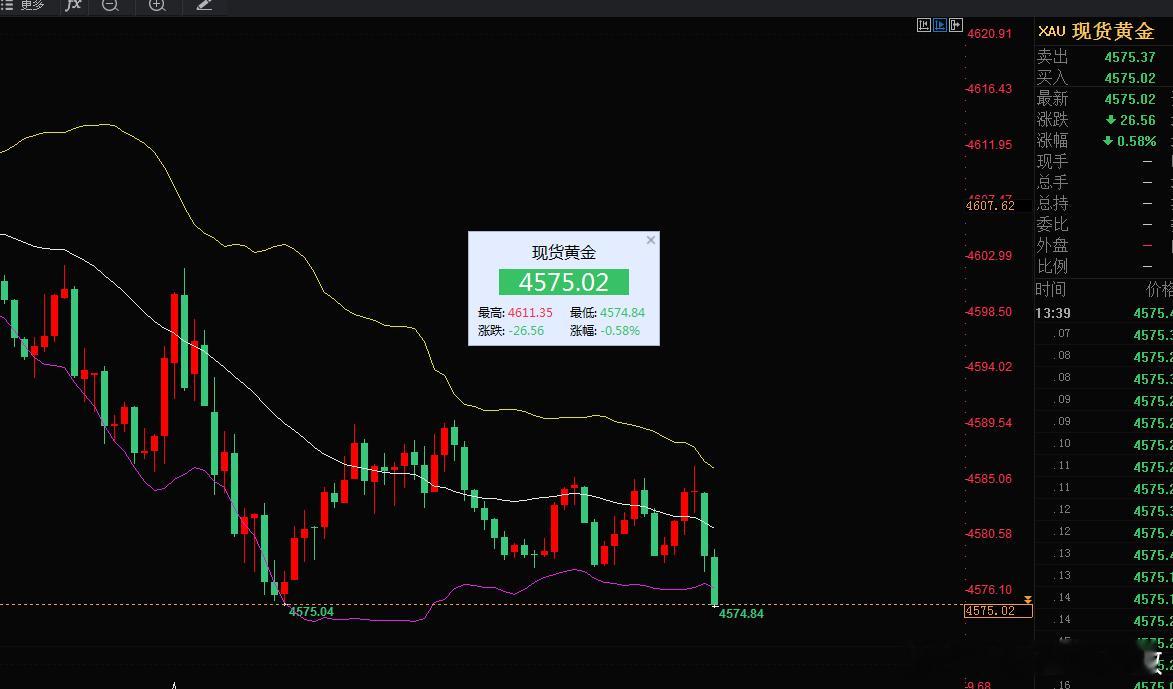The height and width of the screenshot is (689, 1173).
Task: Click the 涨幅 0.58% row in side panel
Action: 1103,141
